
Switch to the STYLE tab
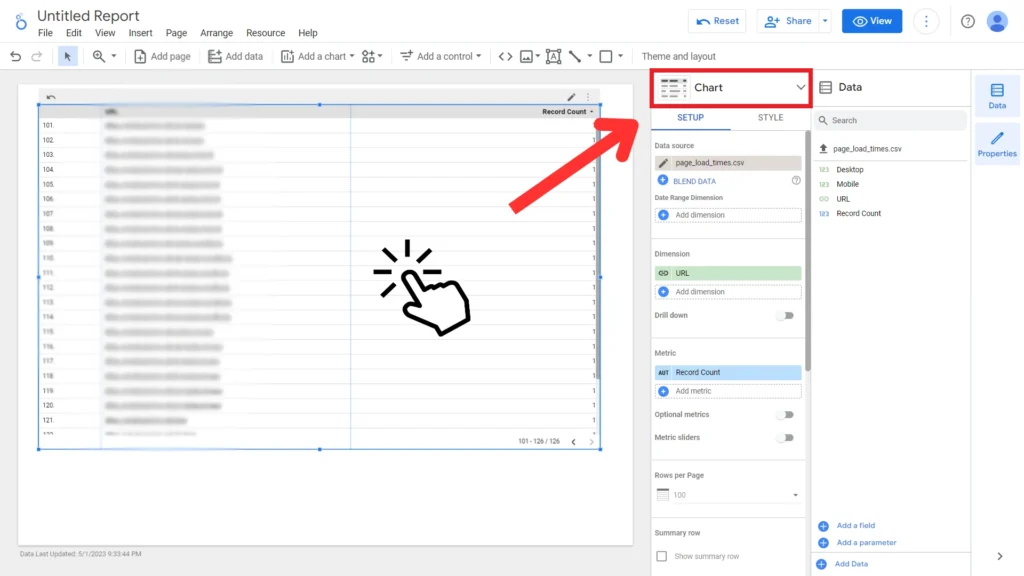[770, 118]
